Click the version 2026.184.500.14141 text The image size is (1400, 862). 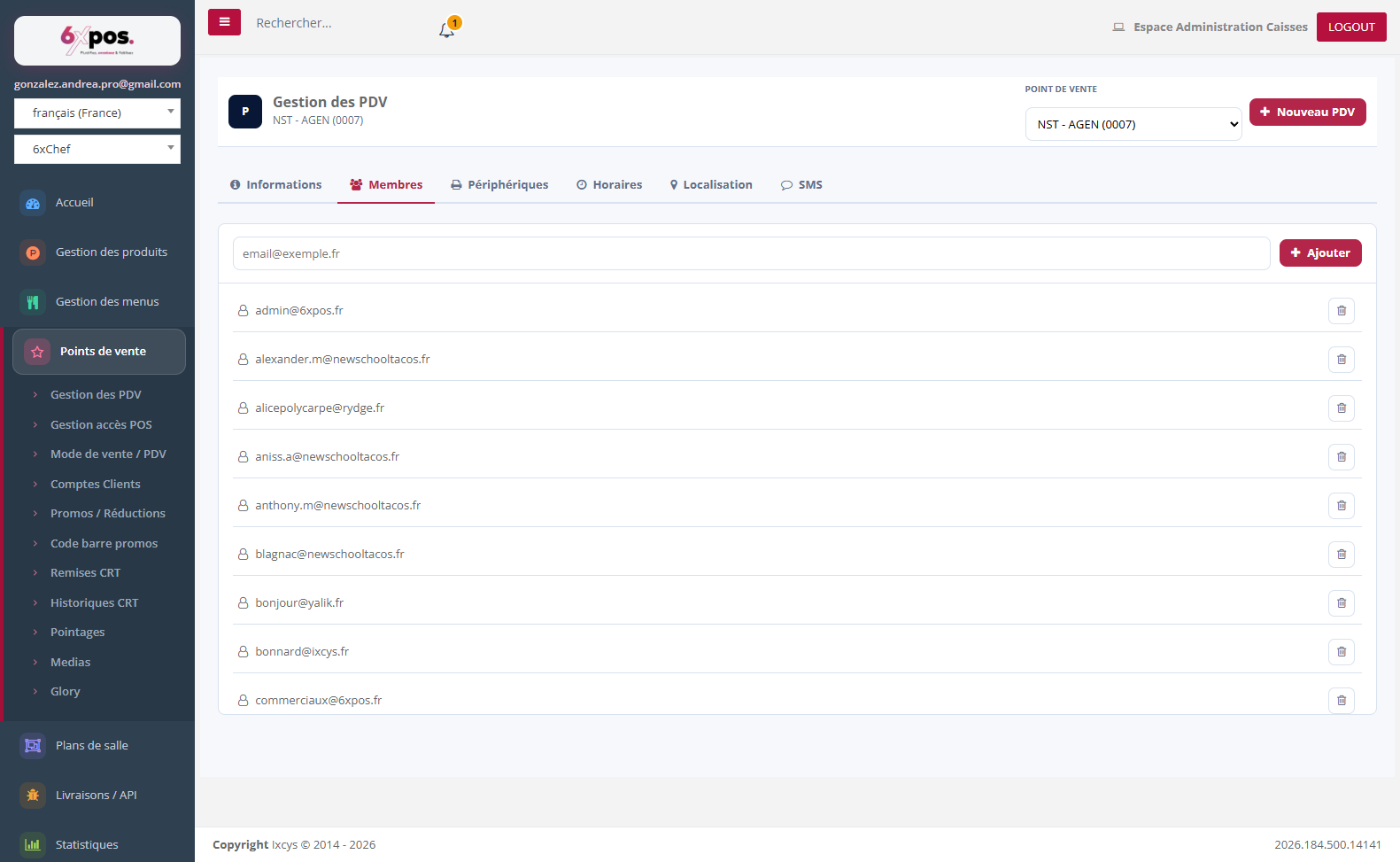(x=1327, y=845)
